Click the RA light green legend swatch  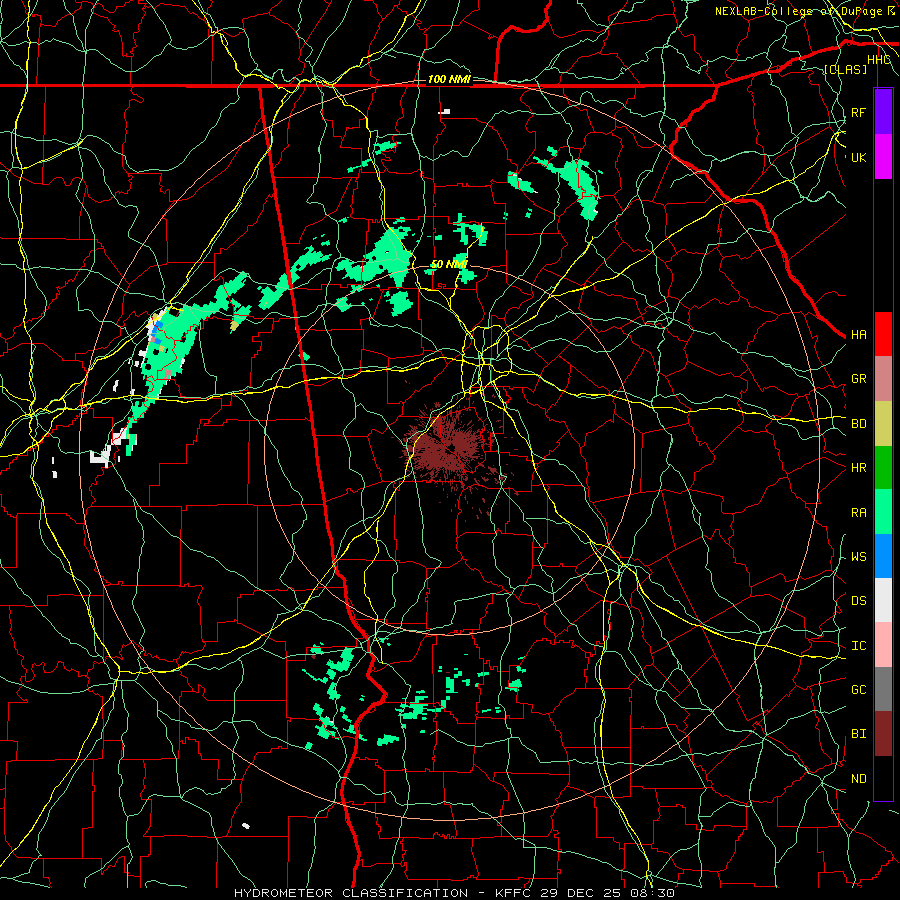coord(883,512)
